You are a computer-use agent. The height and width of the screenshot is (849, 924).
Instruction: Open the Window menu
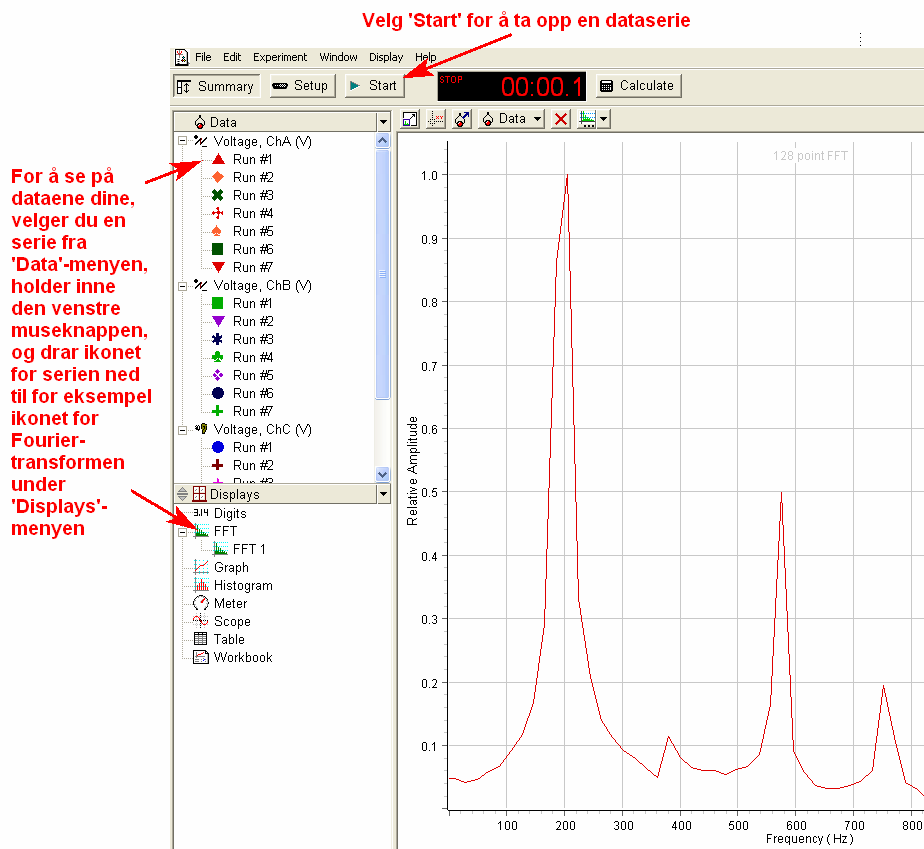pos(338,57)
